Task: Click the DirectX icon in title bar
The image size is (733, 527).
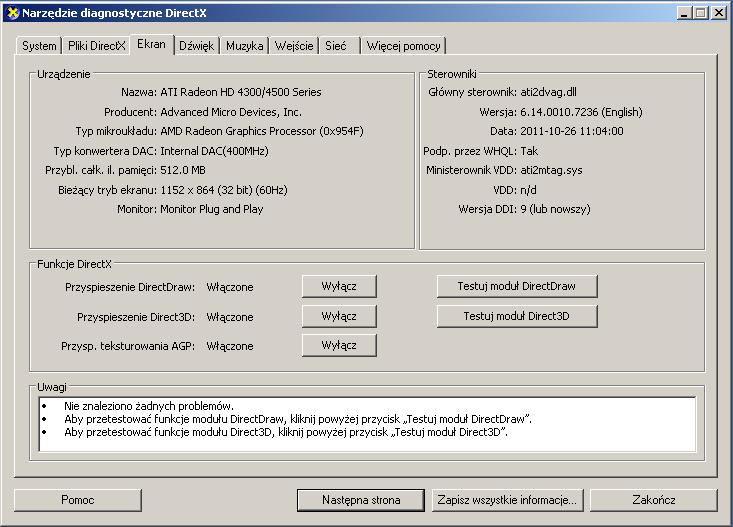Action: (13, 13)
